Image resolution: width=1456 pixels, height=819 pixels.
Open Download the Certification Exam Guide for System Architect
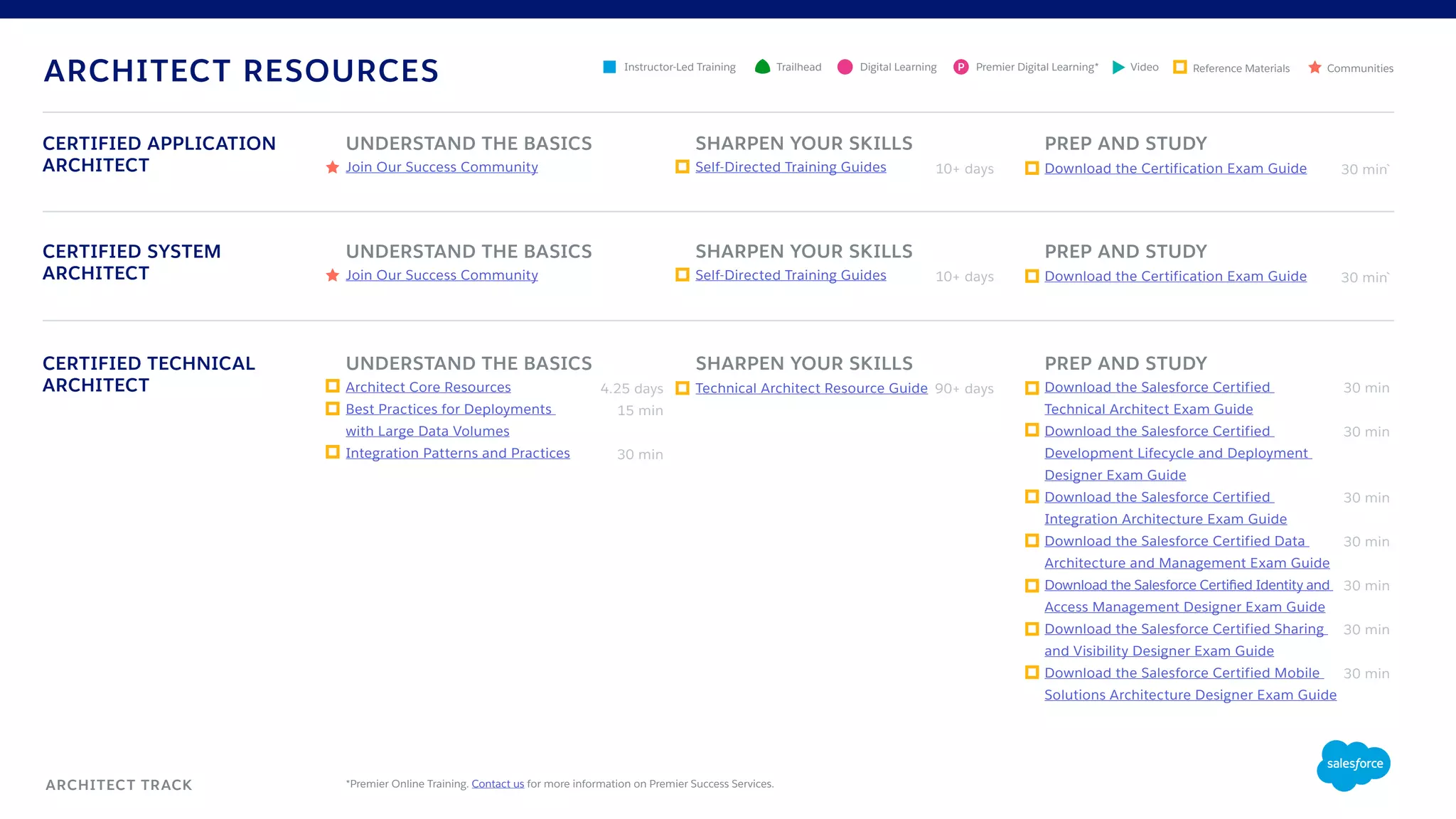(1175, 277)
